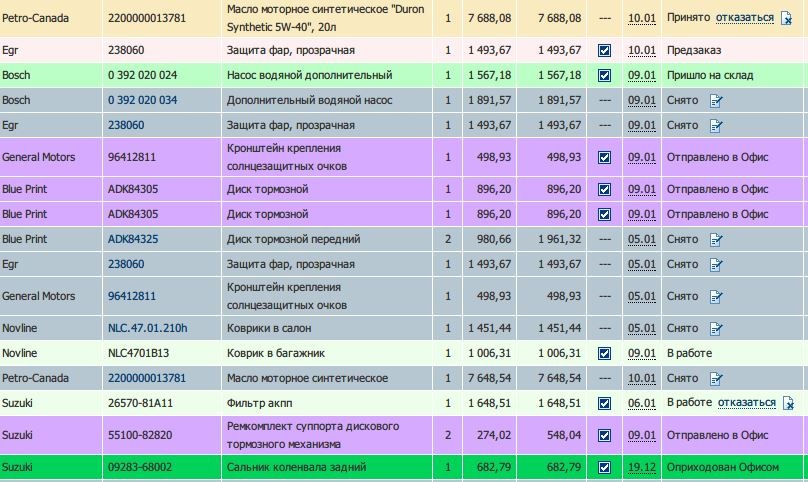Image resolution: width=808 pixels, height=482 pixels.
Task: Click отказаться link in Petro-Canada Принято row
Action: click(x=745, y=18)
